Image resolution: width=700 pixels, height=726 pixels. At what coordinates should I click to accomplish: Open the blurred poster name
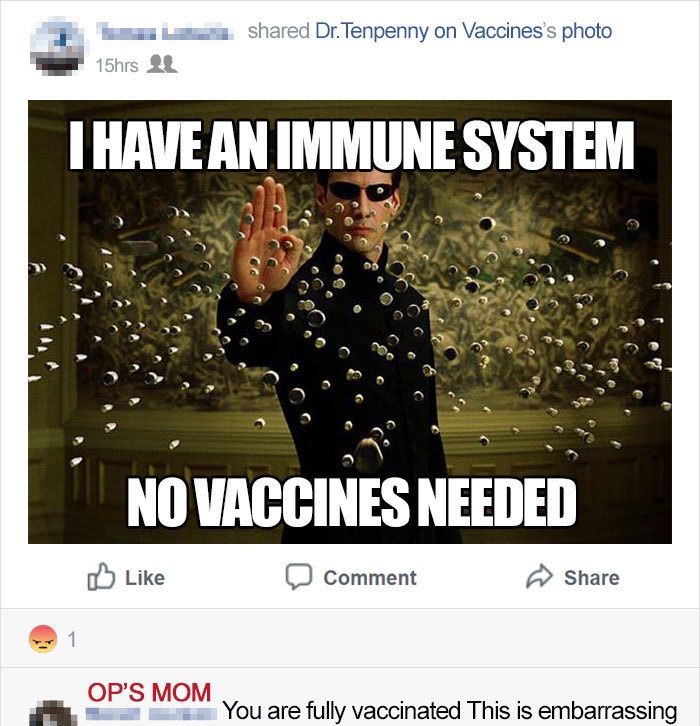click(x=165, y=32)
